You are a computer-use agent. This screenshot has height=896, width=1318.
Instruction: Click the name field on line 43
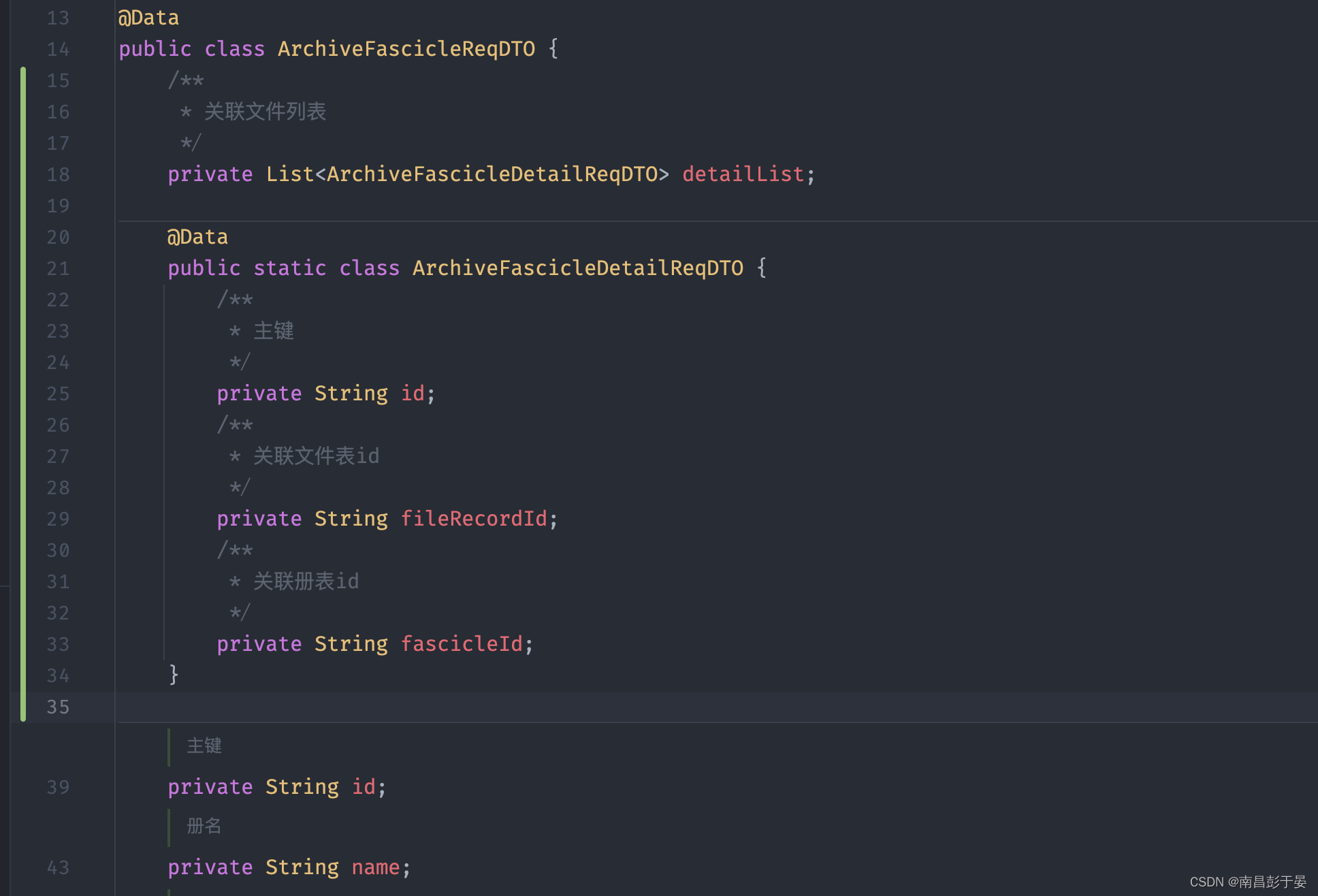(x=376, y=867)
